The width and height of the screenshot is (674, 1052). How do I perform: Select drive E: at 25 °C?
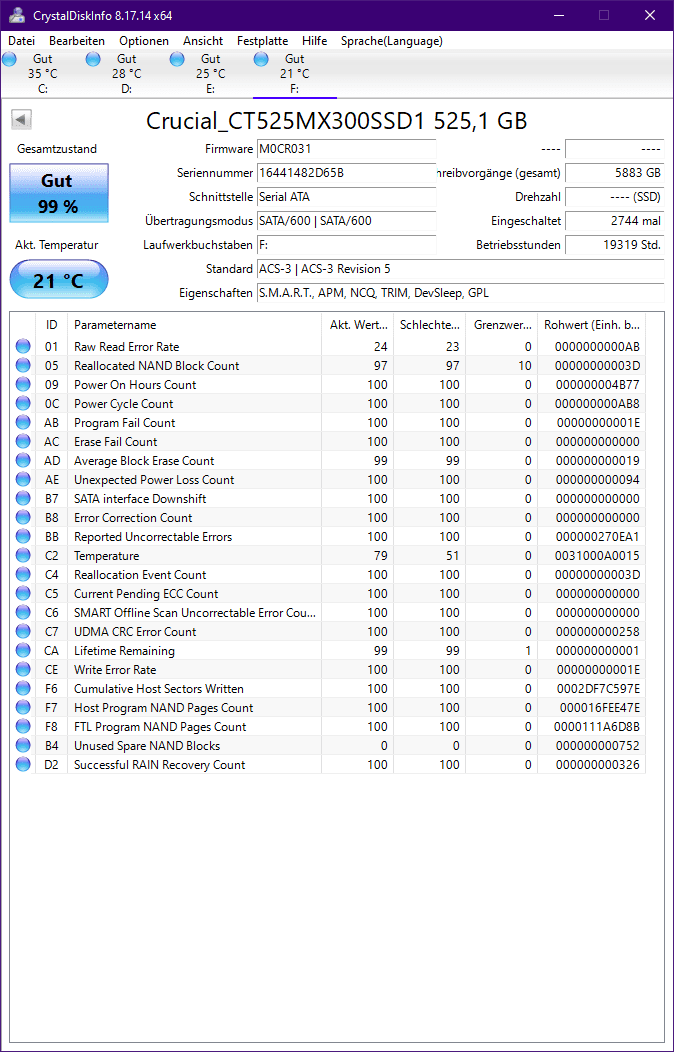point(210,74)
